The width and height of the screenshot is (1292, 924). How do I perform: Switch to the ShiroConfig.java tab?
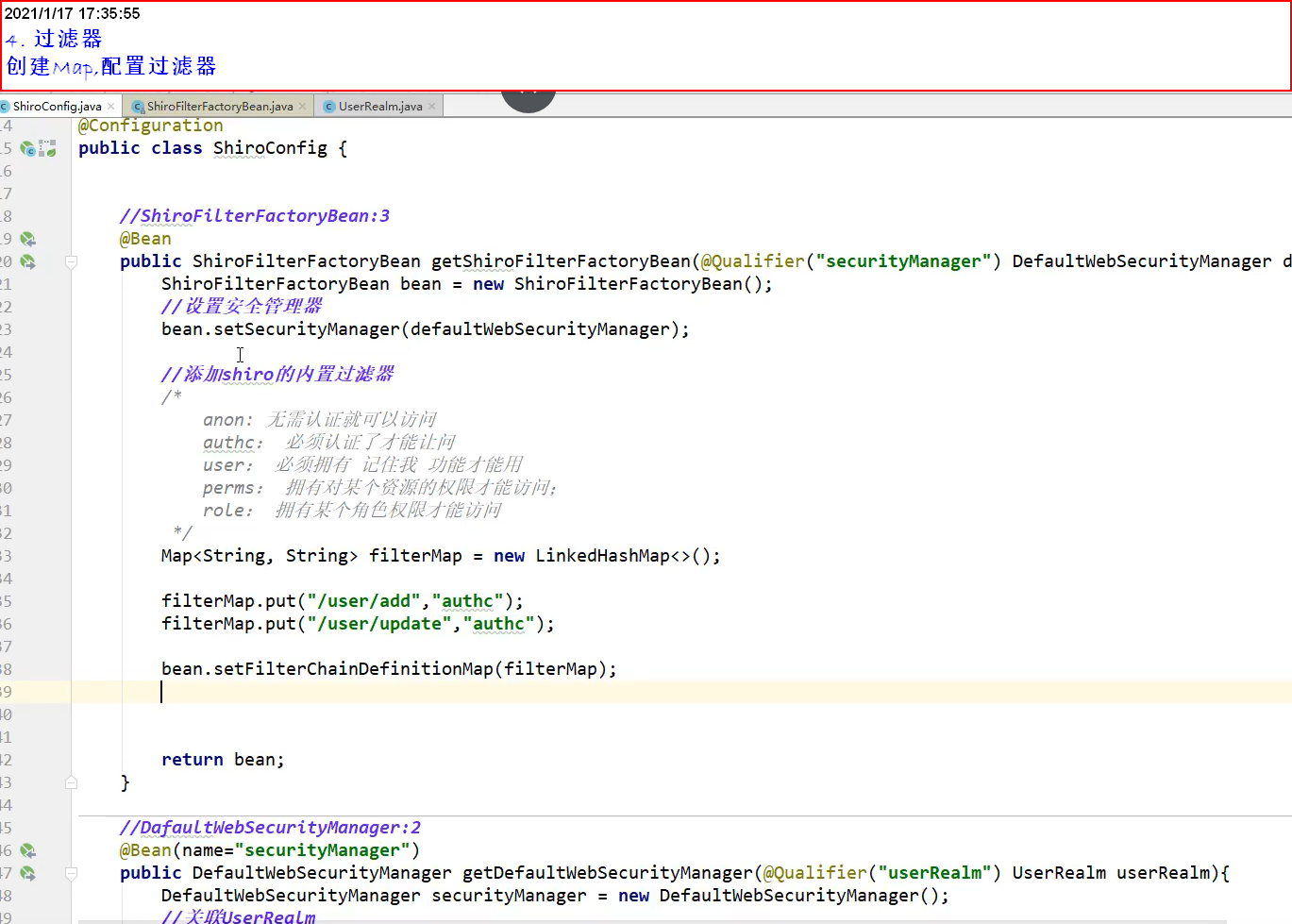57,107
